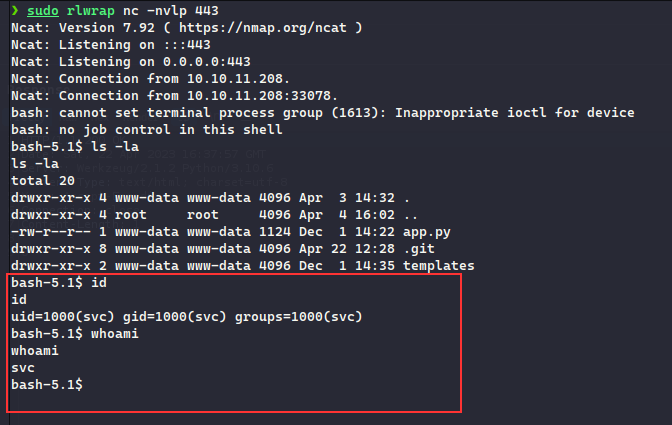Screen dimensions: 672x425
Task: Click the 'Listening on 0.0.0.0:443' line
Action: point(131,62)
